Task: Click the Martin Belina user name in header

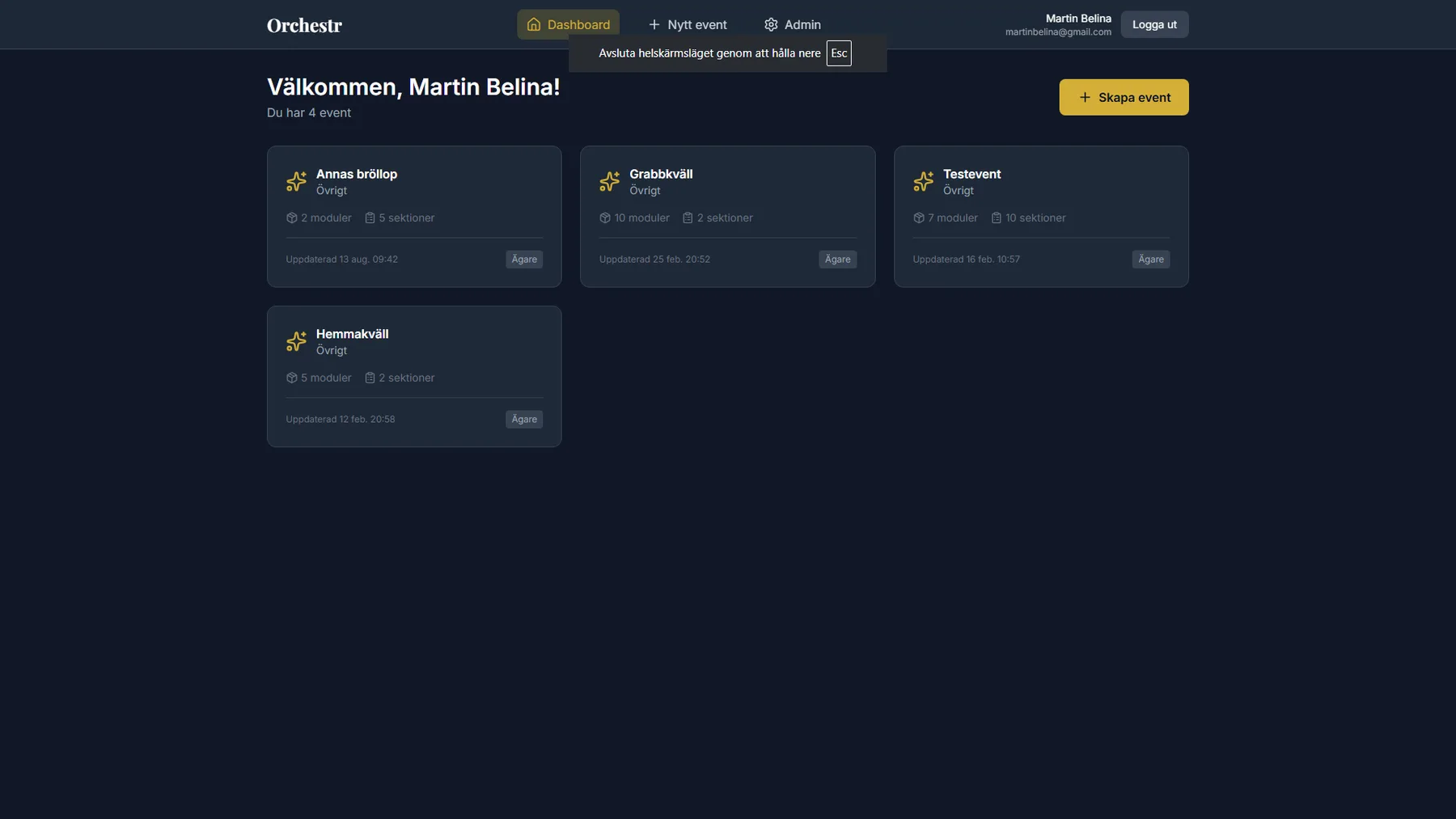Action: pos(1078,18)
